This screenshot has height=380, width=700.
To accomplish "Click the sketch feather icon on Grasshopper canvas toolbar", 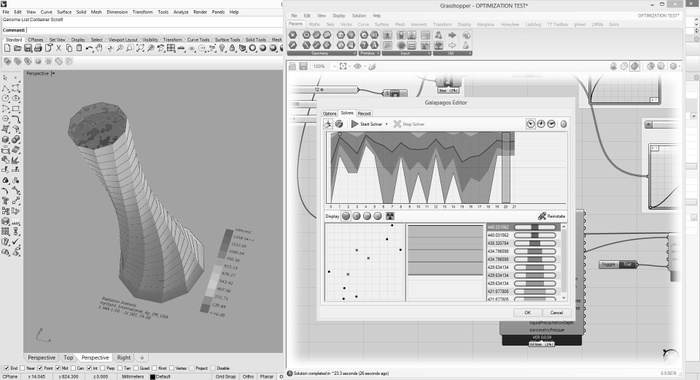I will (372, 67).
